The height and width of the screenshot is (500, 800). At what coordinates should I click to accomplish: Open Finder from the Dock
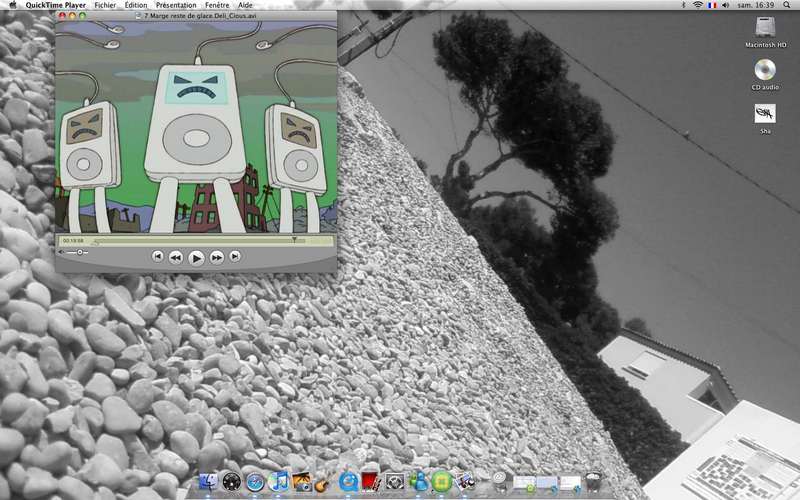point(208,482)
